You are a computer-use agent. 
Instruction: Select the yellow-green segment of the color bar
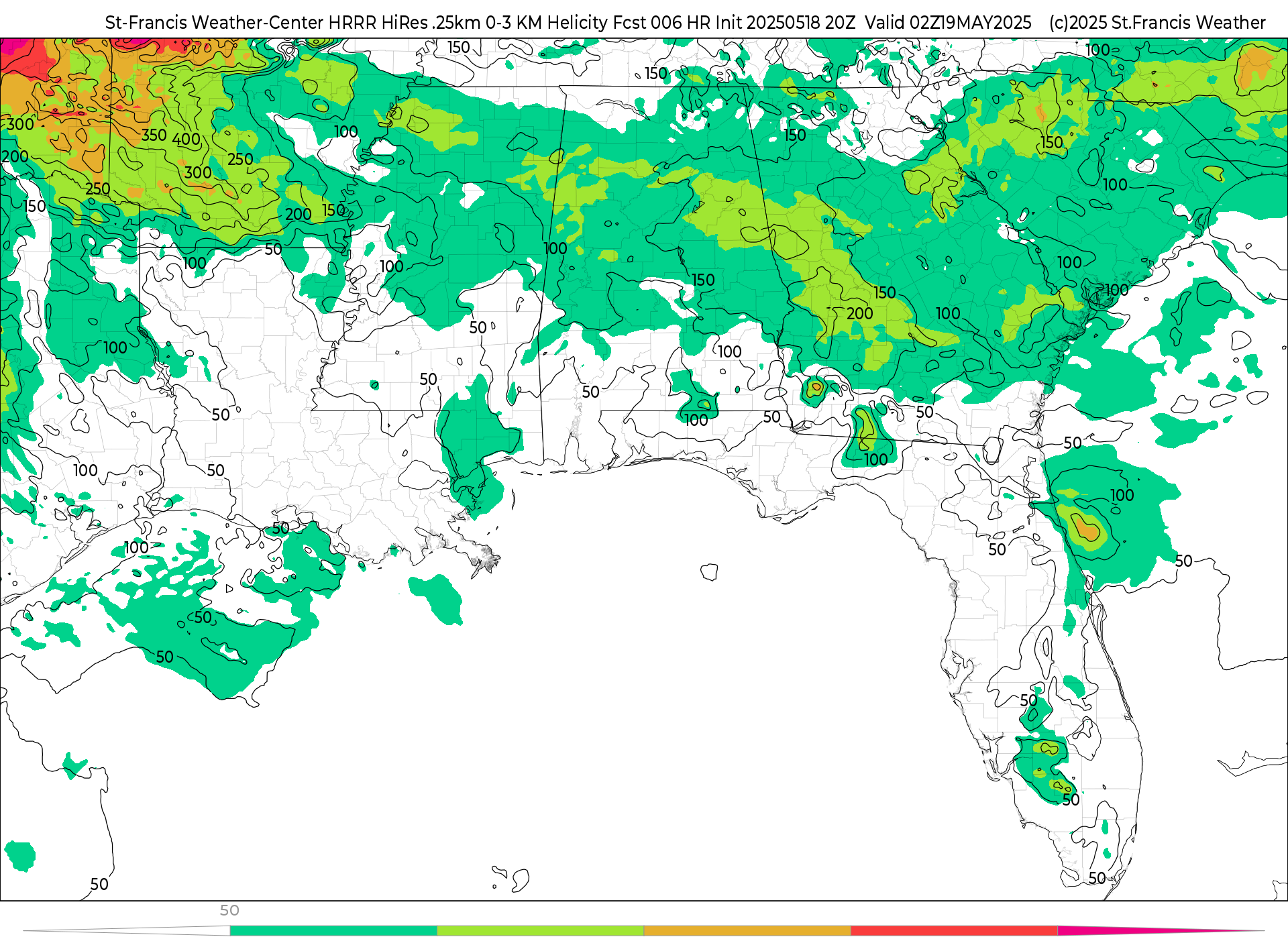(541, 931)
